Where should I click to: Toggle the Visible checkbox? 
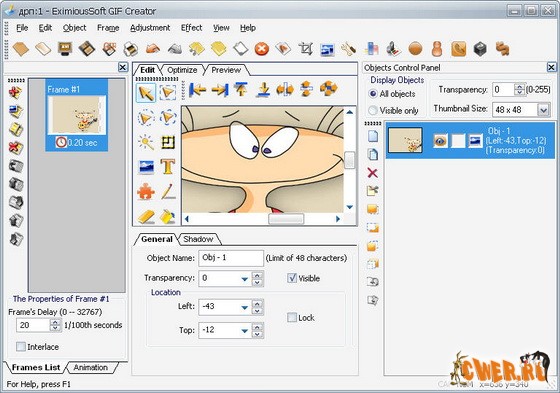pyautogui.click(x=292, y=278)
